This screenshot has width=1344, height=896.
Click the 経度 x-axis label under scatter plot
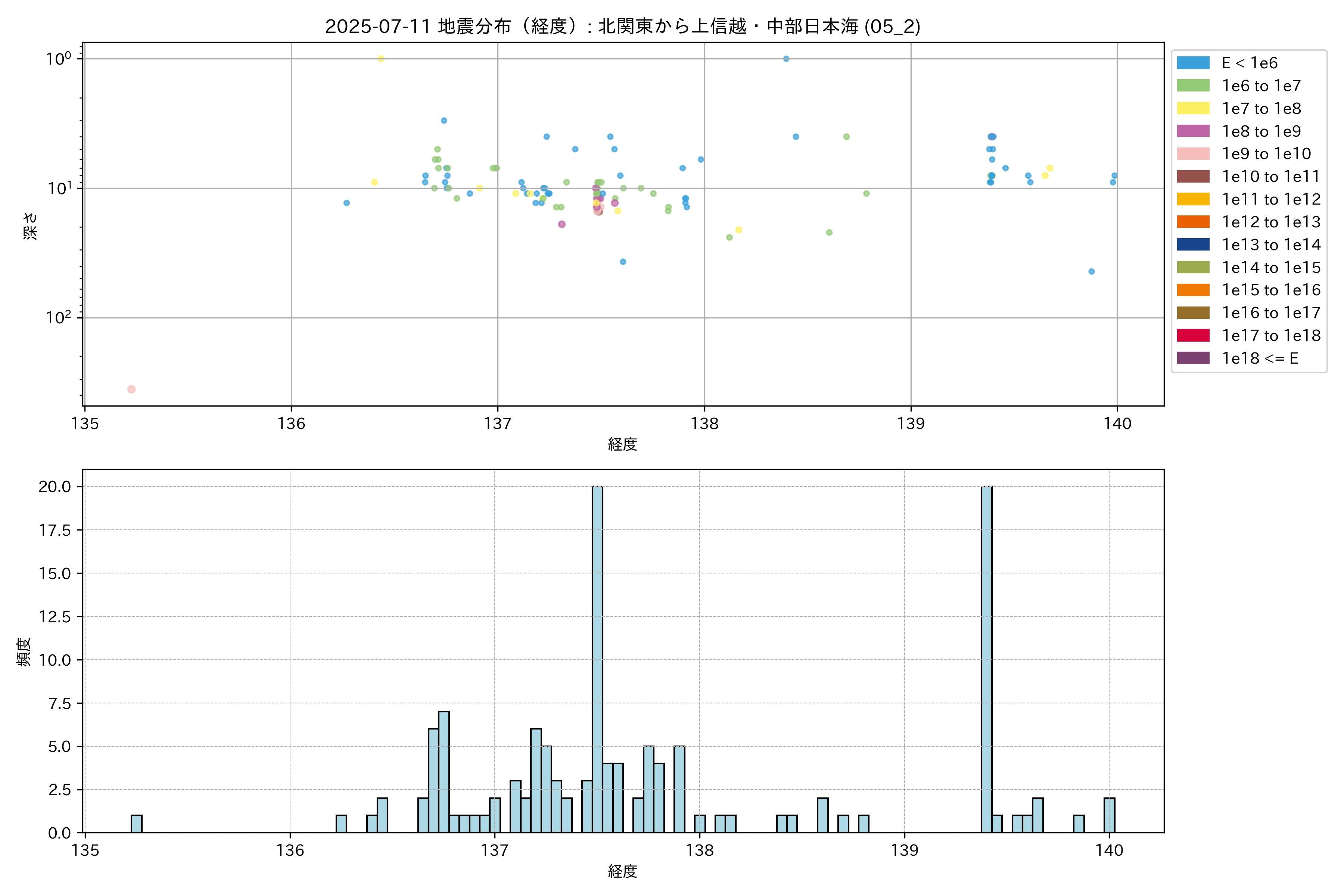(622, 444)
